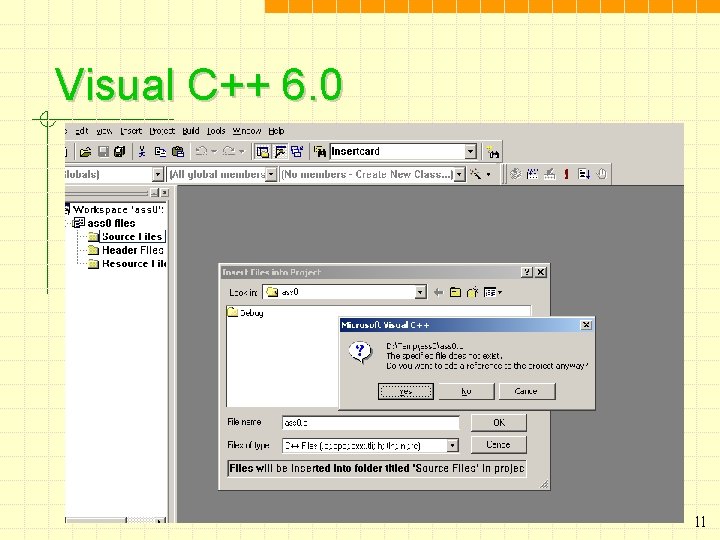Click the Cut scissors icon

pos(142,152)
